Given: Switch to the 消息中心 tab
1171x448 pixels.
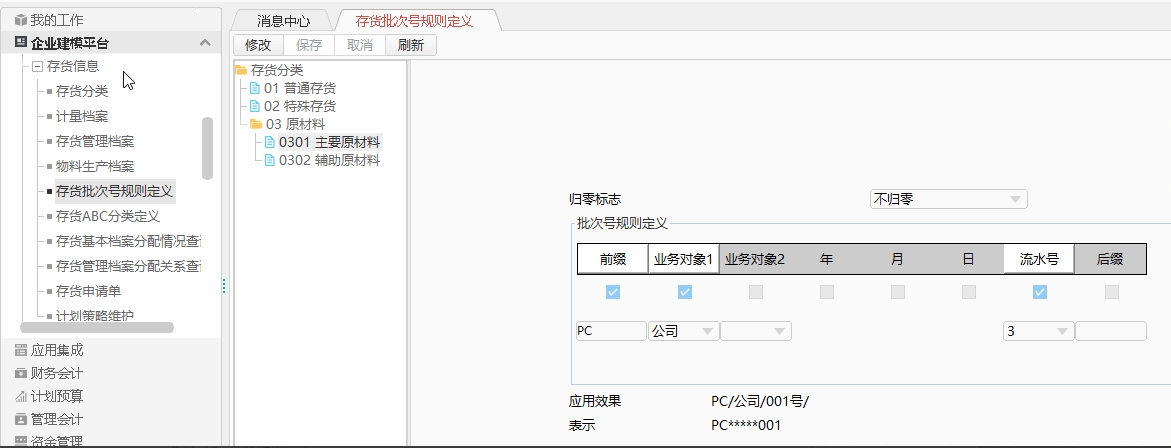Looking at the screenshot, I should point(283,22).
